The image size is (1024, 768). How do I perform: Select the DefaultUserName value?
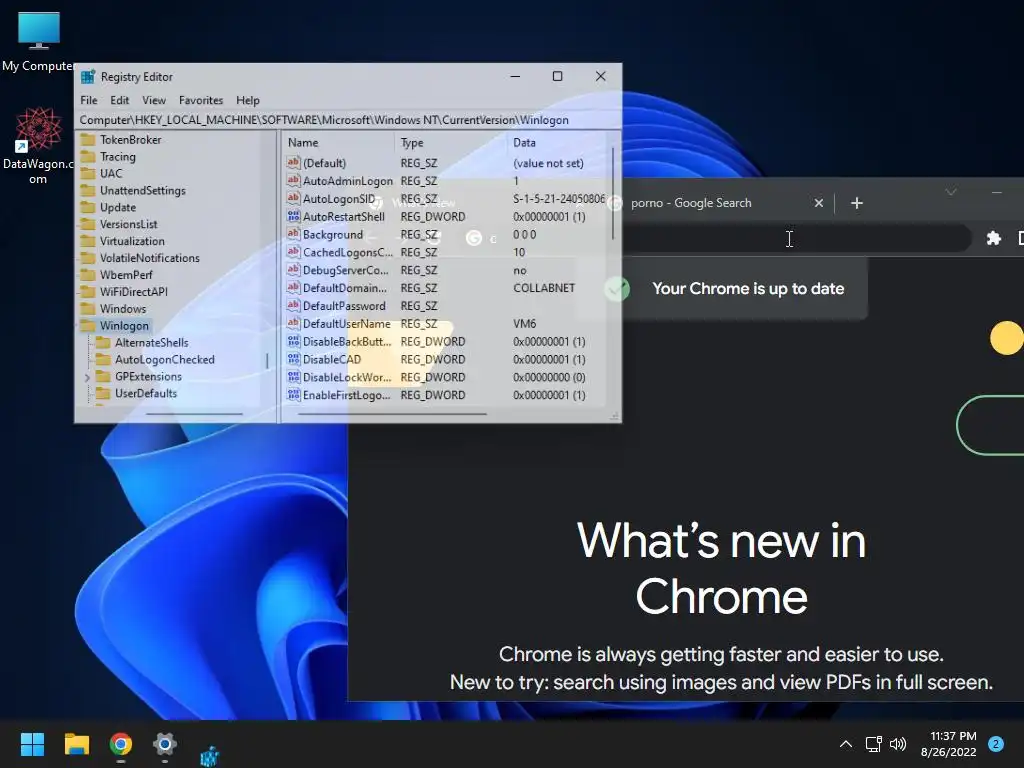[346, 324]
